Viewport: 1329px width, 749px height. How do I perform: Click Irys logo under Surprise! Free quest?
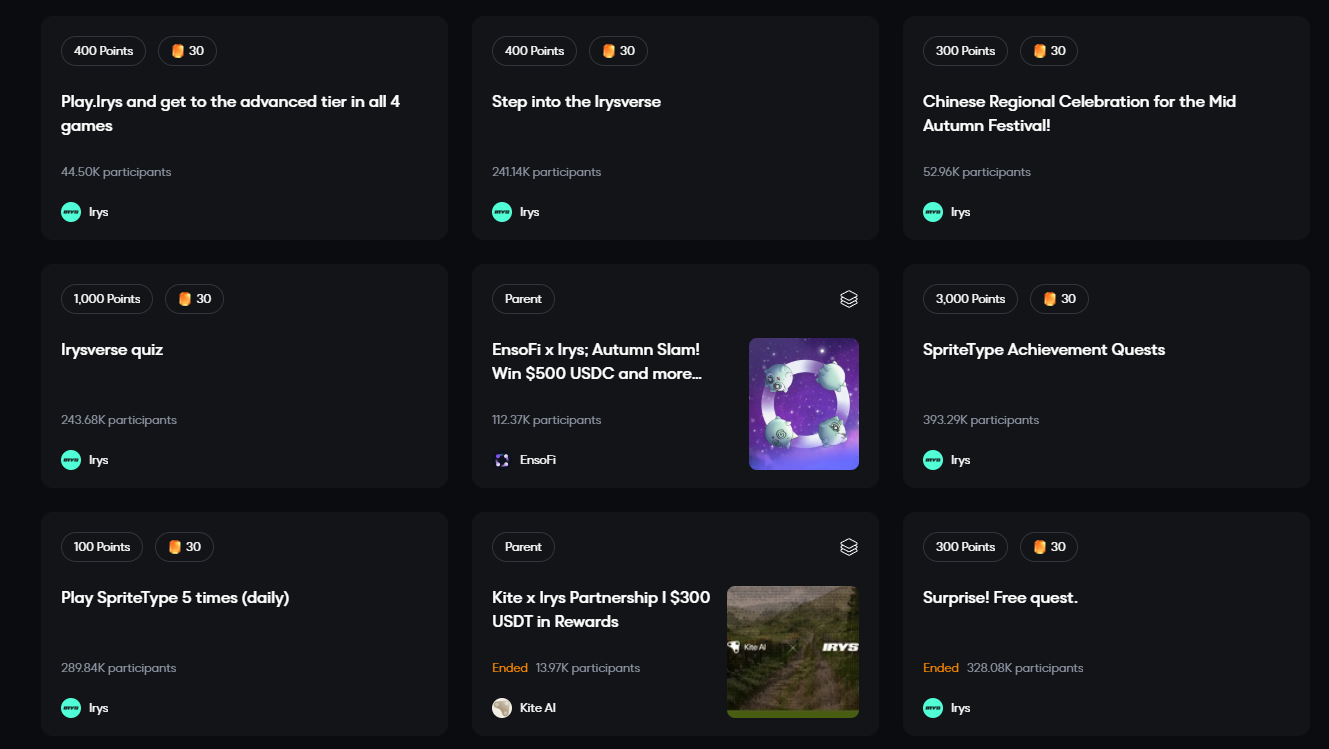pyautogui.click(x=933, y=708)
